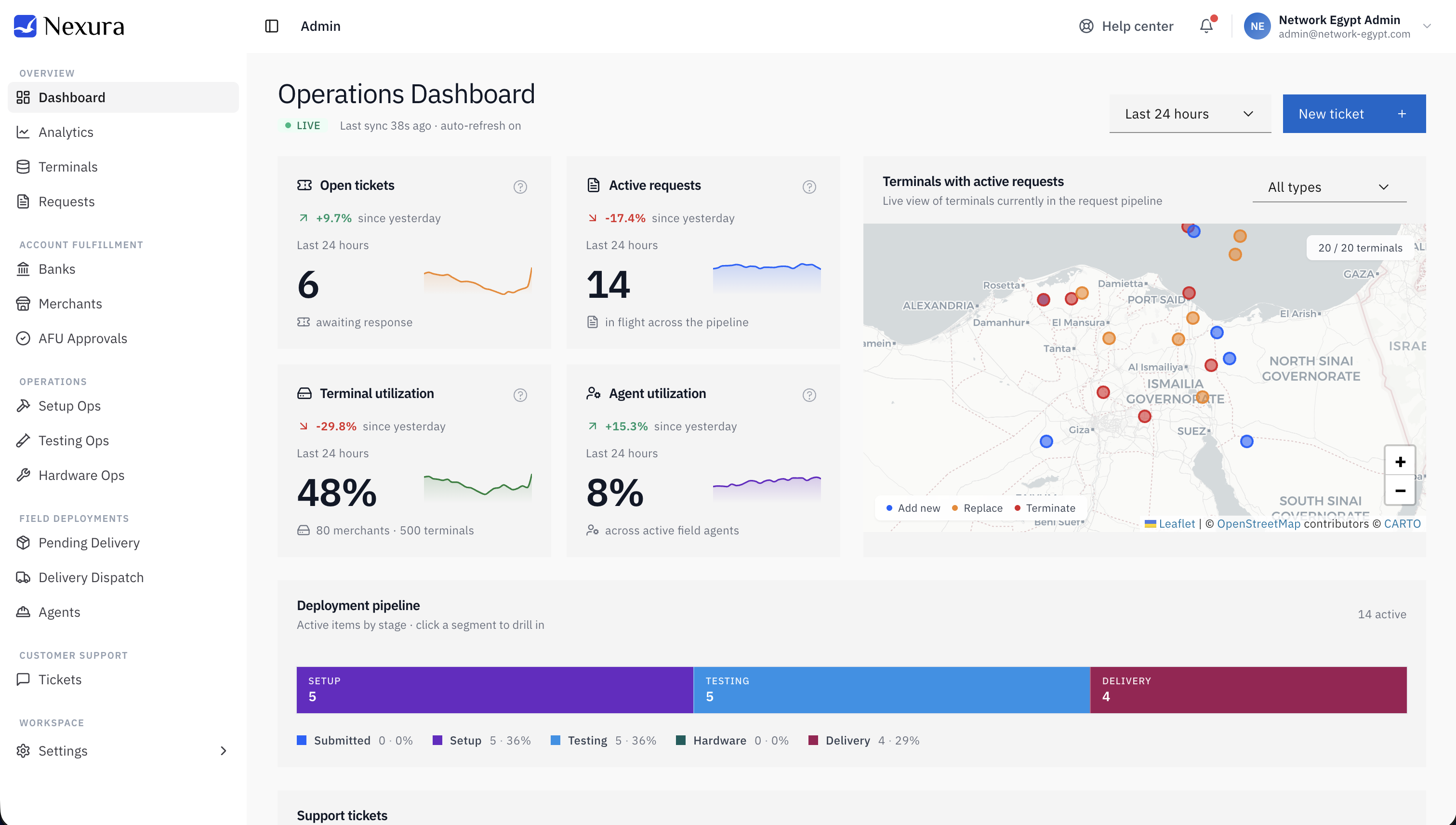Click the 8% agent utilization value

(615, 492)
